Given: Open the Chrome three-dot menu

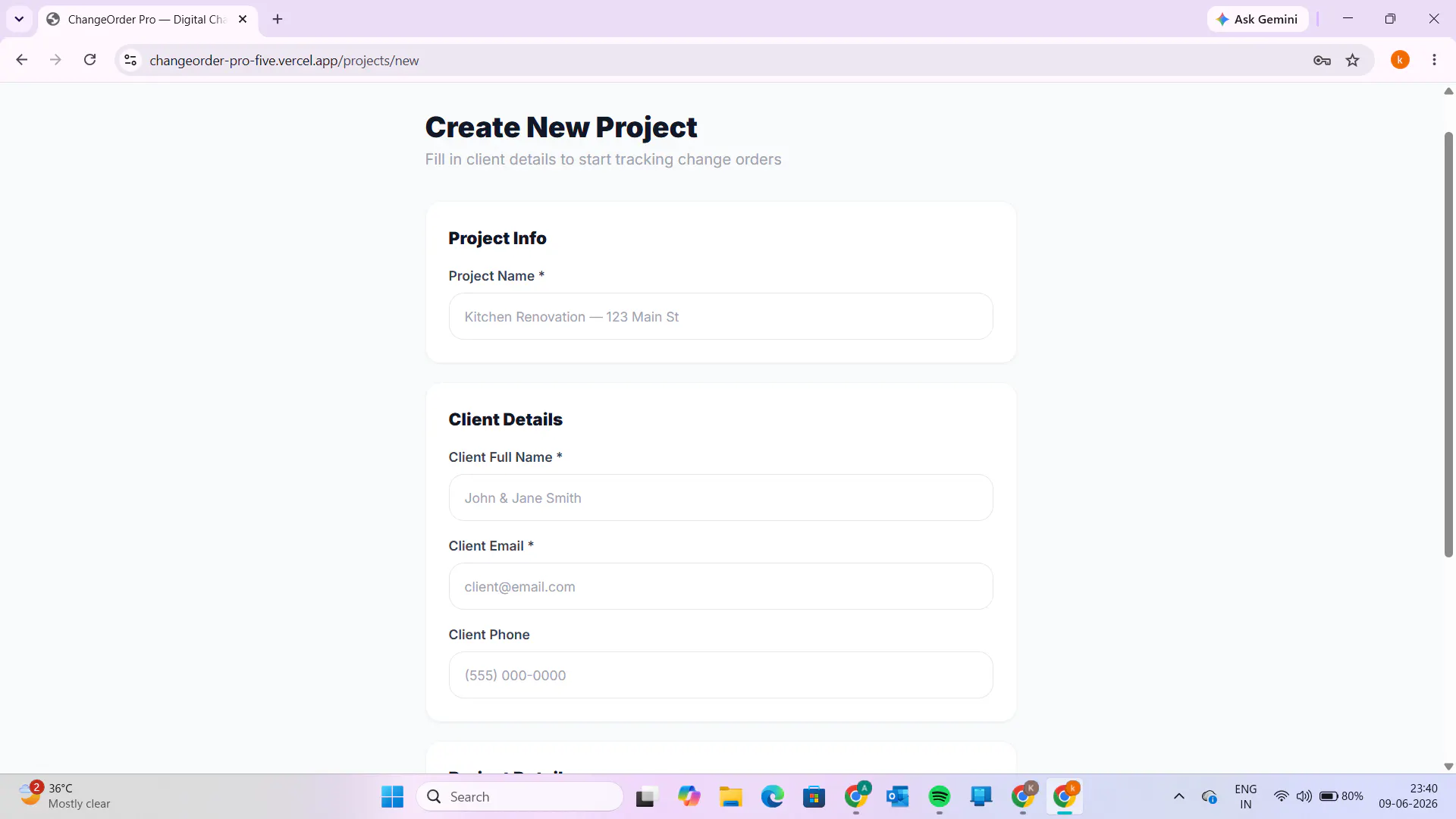Looking at the screenshot, I should click(1434, 60).
